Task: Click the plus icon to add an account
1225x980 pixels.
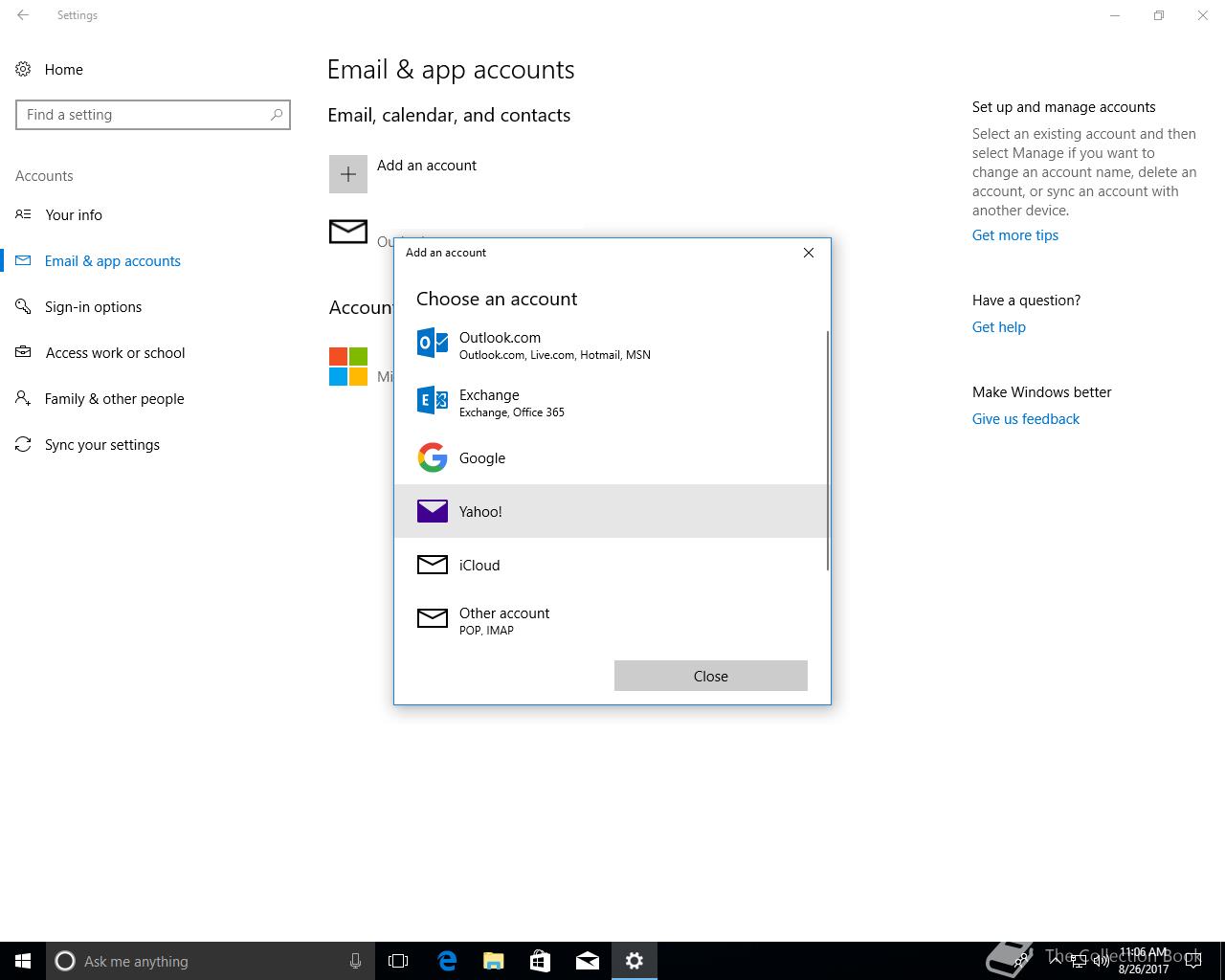Action: click(x=348, y=174)
